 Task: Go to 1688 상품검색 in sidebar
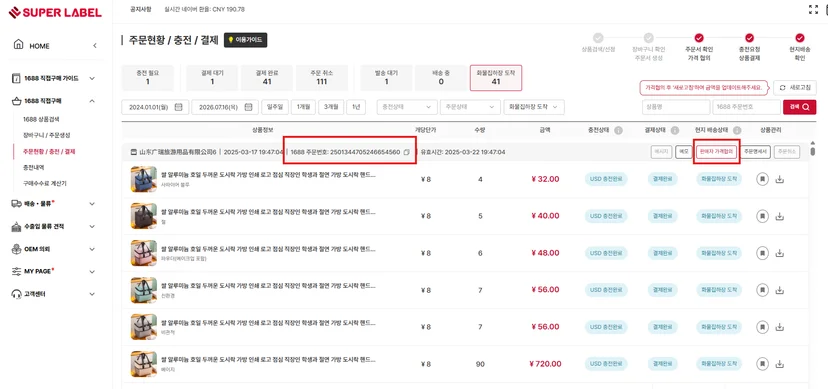pyautogui.click(x=41, y=119)
